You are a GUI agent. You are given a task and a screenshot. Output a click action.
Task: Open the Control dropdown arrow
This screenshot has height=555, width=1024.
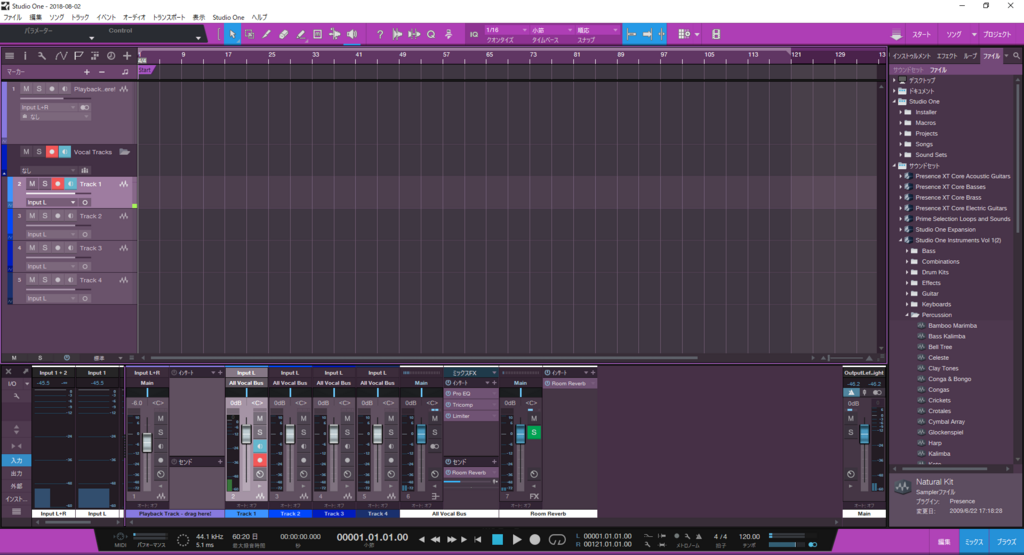click(x=198, y=38)
